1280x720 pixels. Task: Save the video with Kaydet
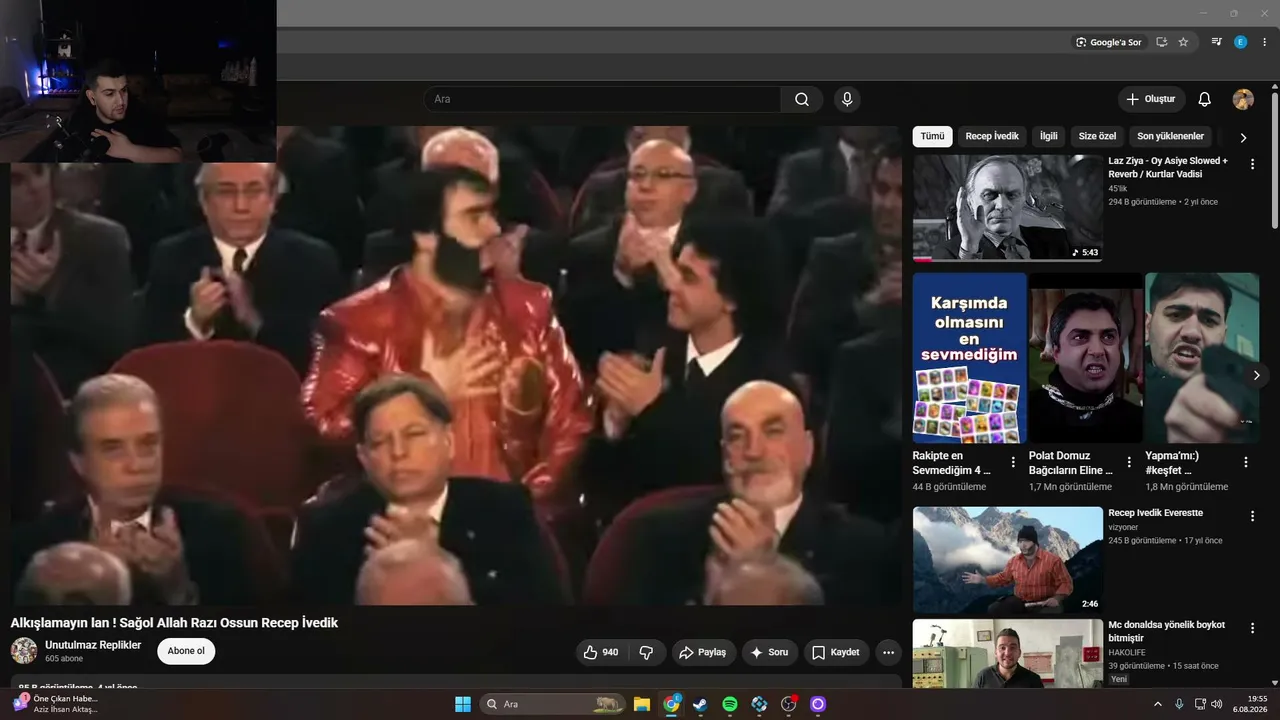(836, 652)
